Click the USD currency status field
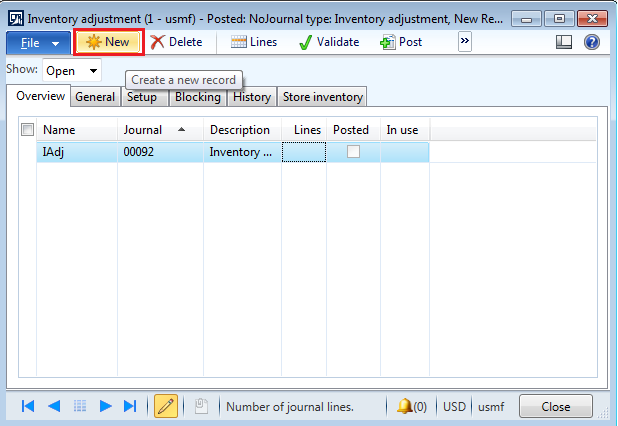The width and height of the screenshot is (618, 426). pyautogui.click(x=454, y=406)
